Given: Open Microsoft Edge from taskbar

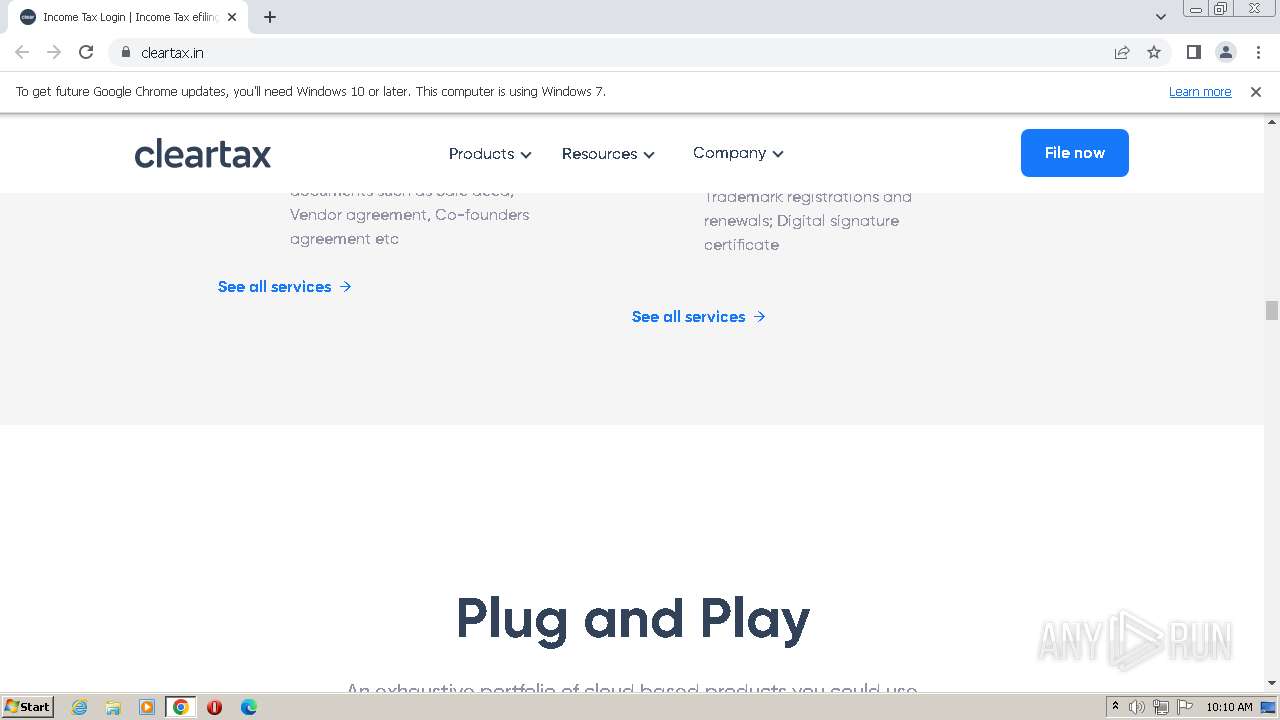Looking at the screenshot, I should point(248,707).
